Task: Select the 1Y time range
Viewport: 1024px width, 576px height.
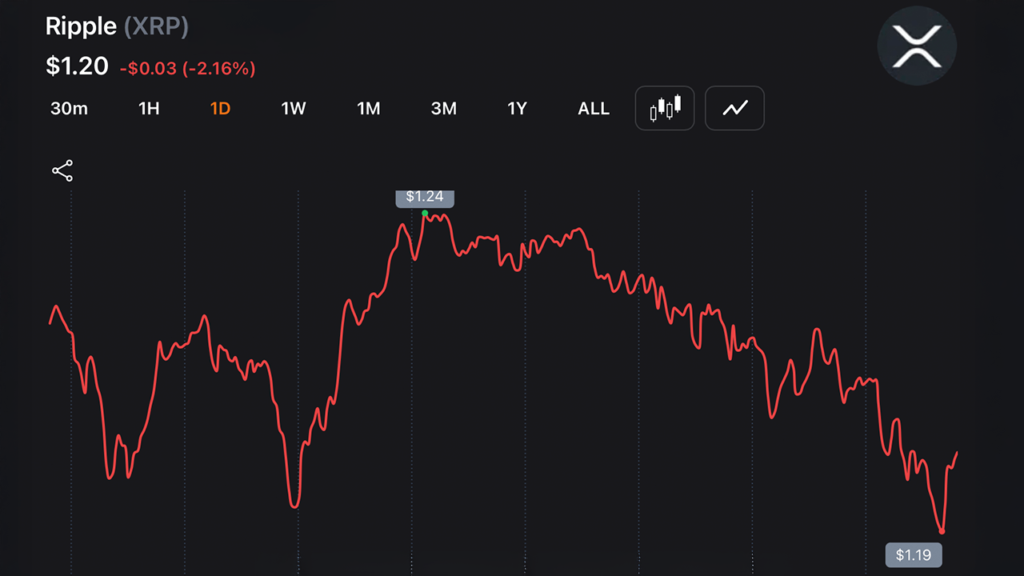Action: 517,108
